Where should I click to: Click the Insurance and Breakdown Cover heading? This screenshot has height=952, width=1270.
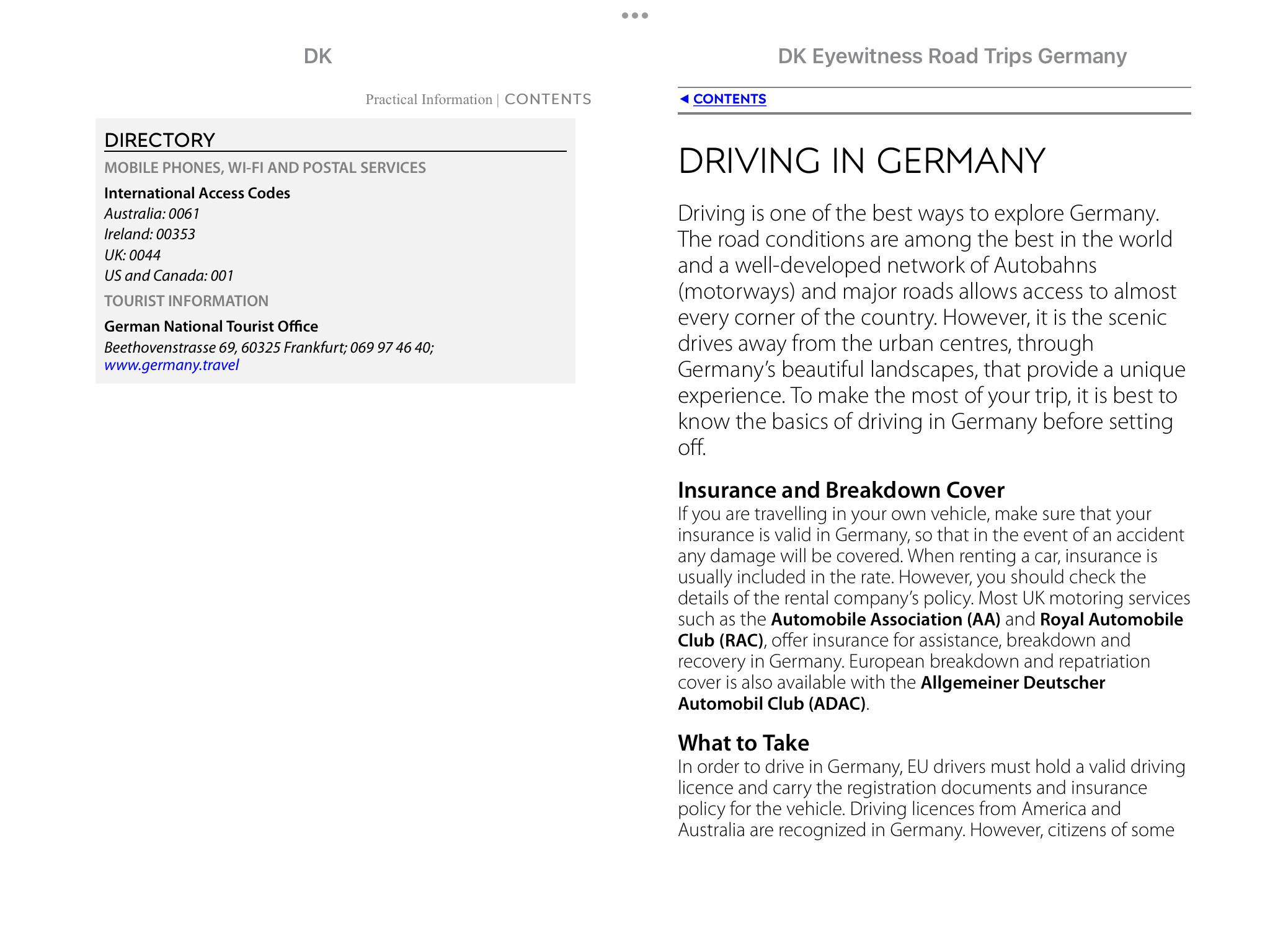(840, 490)
